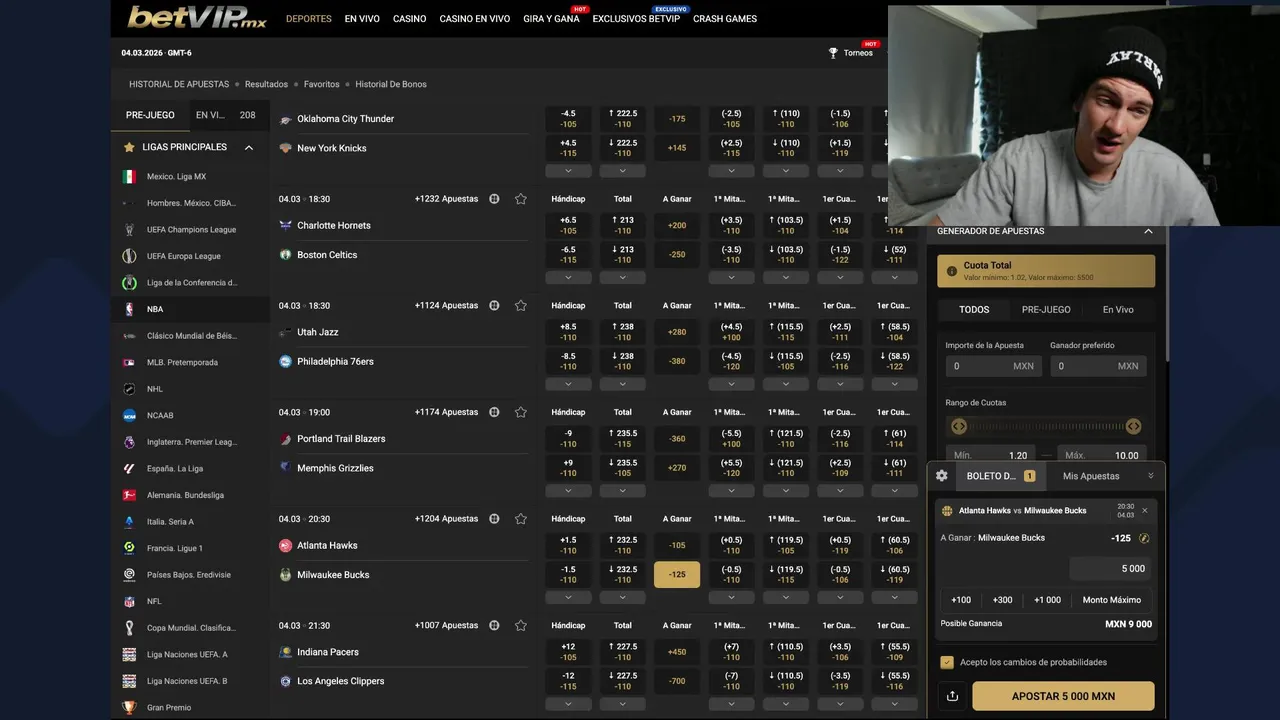
Task: Click the Monto Máximo button
Action: [1112, 600]
